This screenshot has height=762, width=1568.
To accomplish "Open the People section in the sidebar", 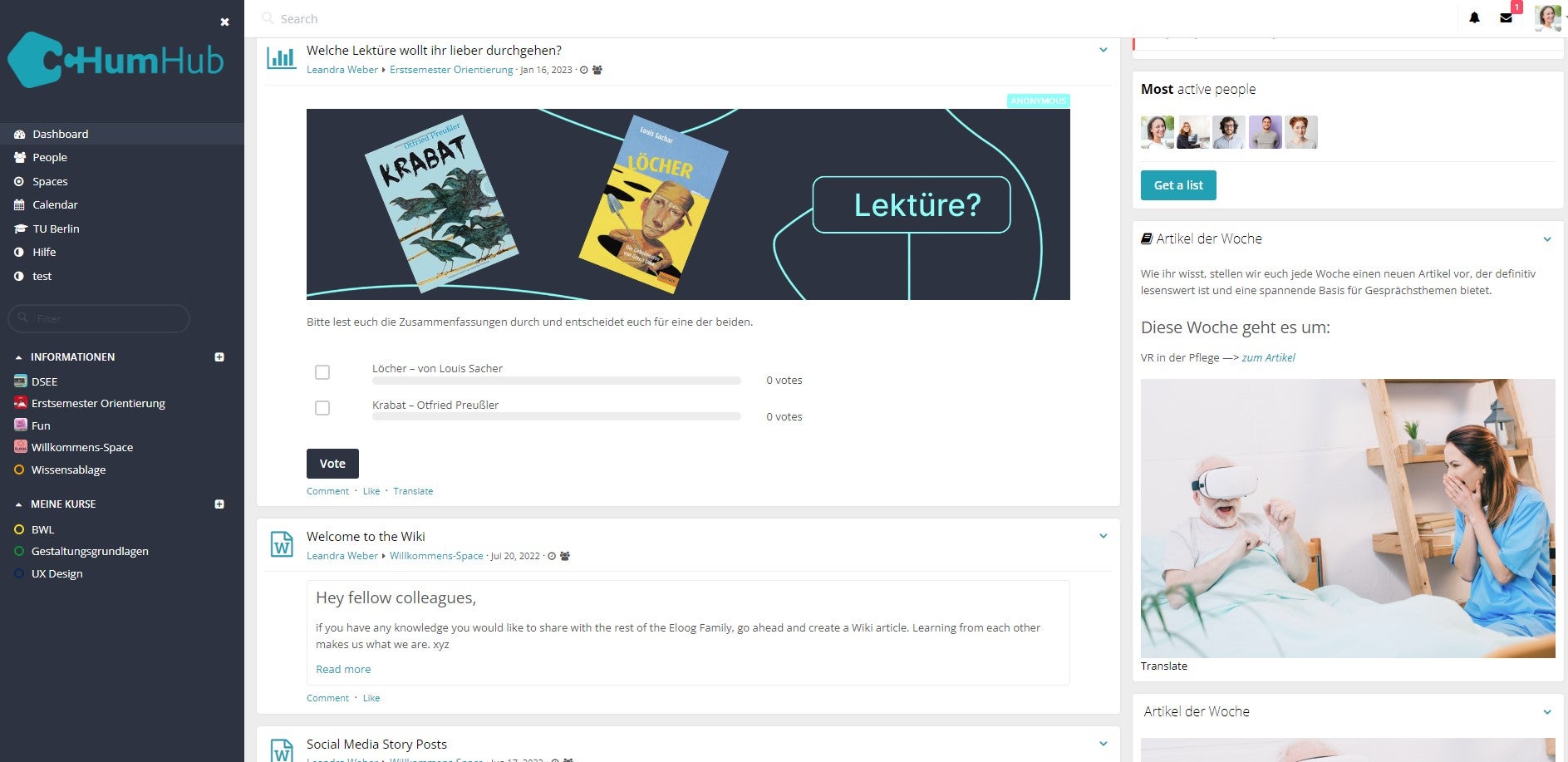I will 49,157.
